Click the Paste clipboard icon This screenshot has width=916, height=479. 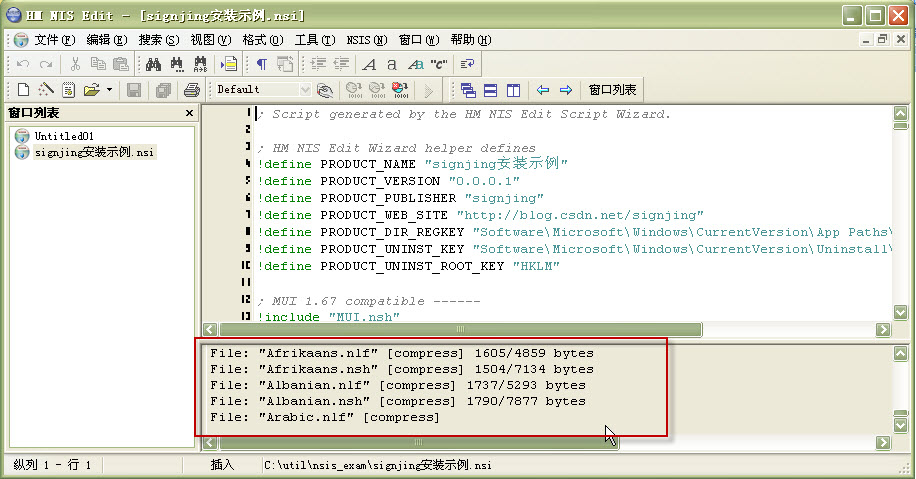point(120,64)
